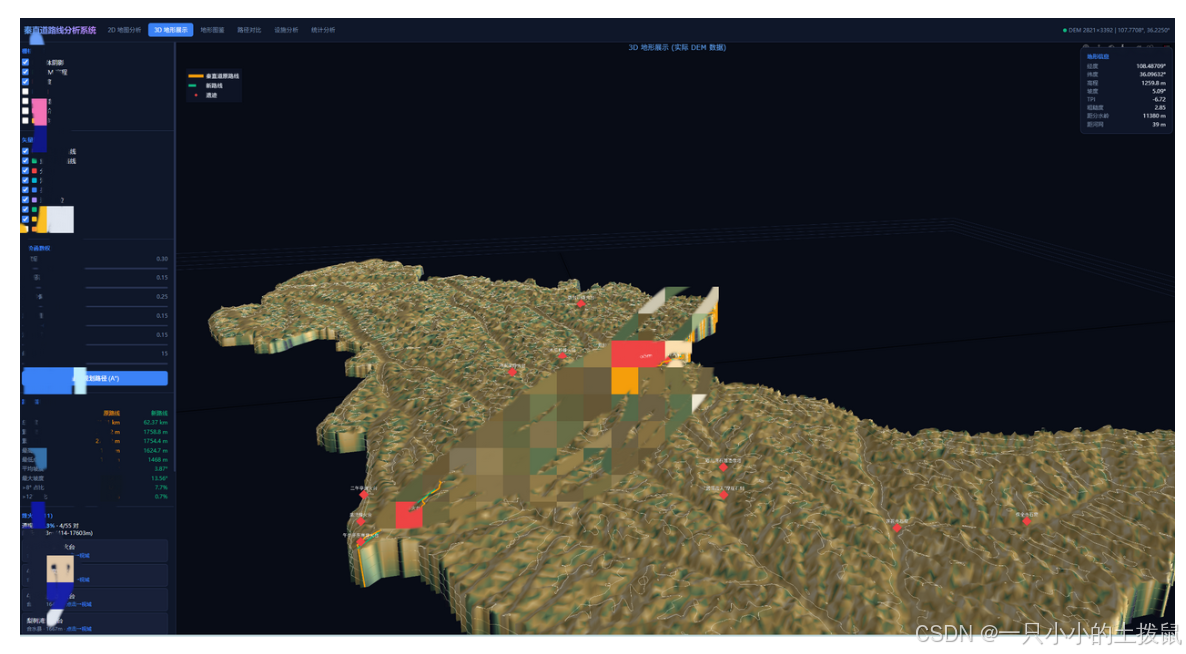
Task: Open the 路径对比 tab
Action: coord(249,30)
